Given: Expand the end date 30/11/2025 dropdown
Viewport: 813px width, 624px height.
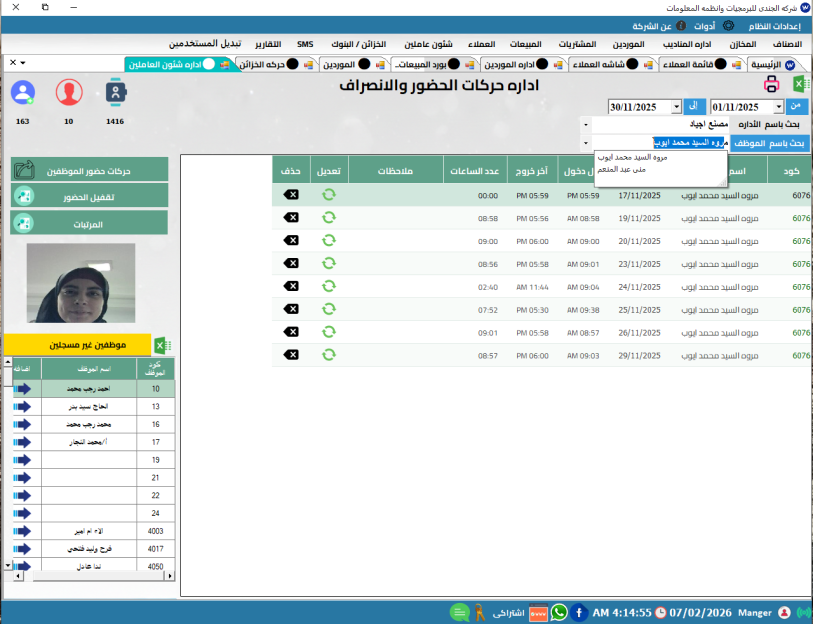Looking at the screenshot, I should tap(676, 107).
